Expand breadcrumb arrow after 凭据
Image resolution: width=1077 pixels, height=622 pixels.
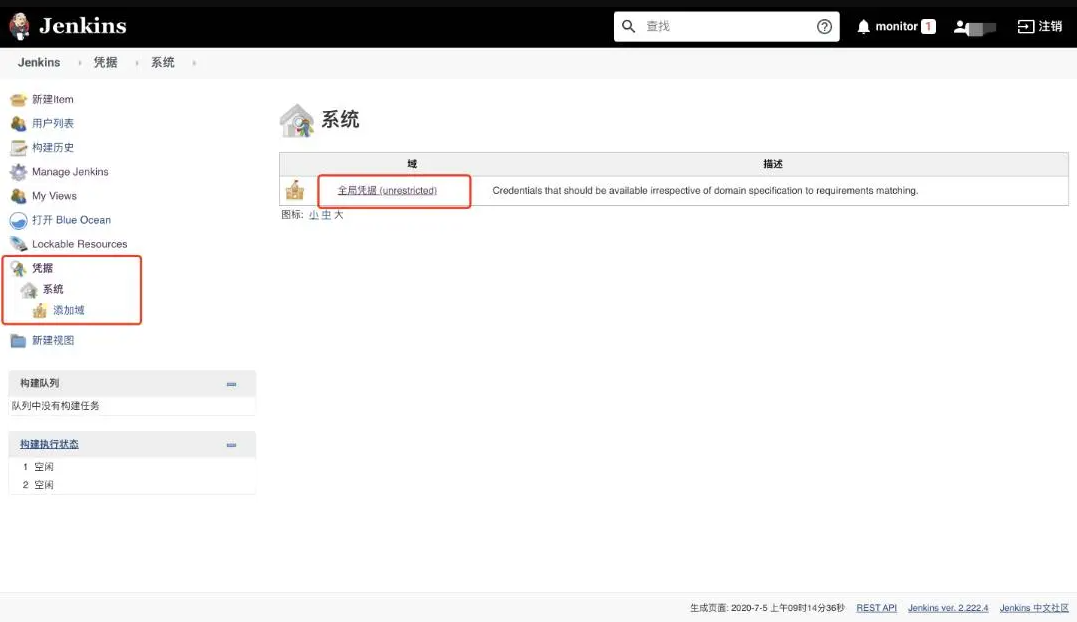pyautogui.click(x=135, y=63)
